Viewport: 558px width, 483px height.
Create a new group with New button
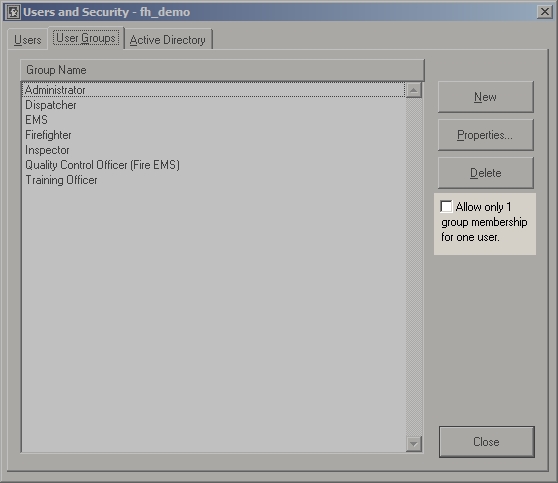485,97
